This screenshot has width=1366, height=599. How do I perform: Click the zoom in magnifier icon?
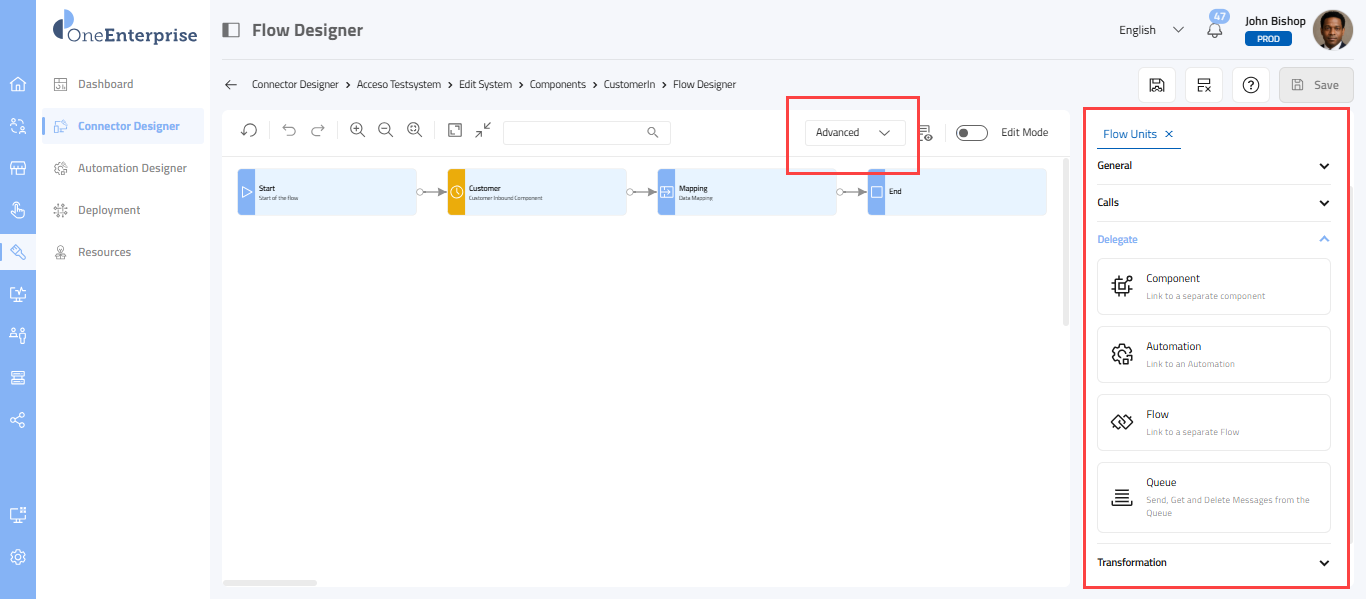[x=357, y=131]
